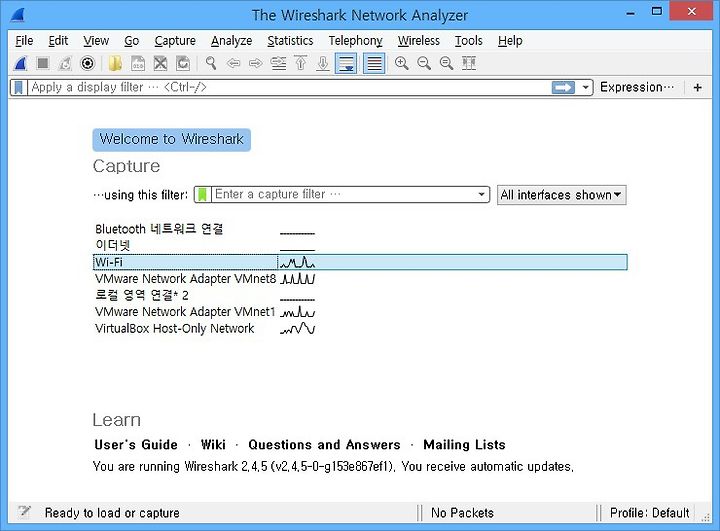720x531 pixels.
Task: Select 로컬 영역 연결* 2 interface
Action: point(141,295)
